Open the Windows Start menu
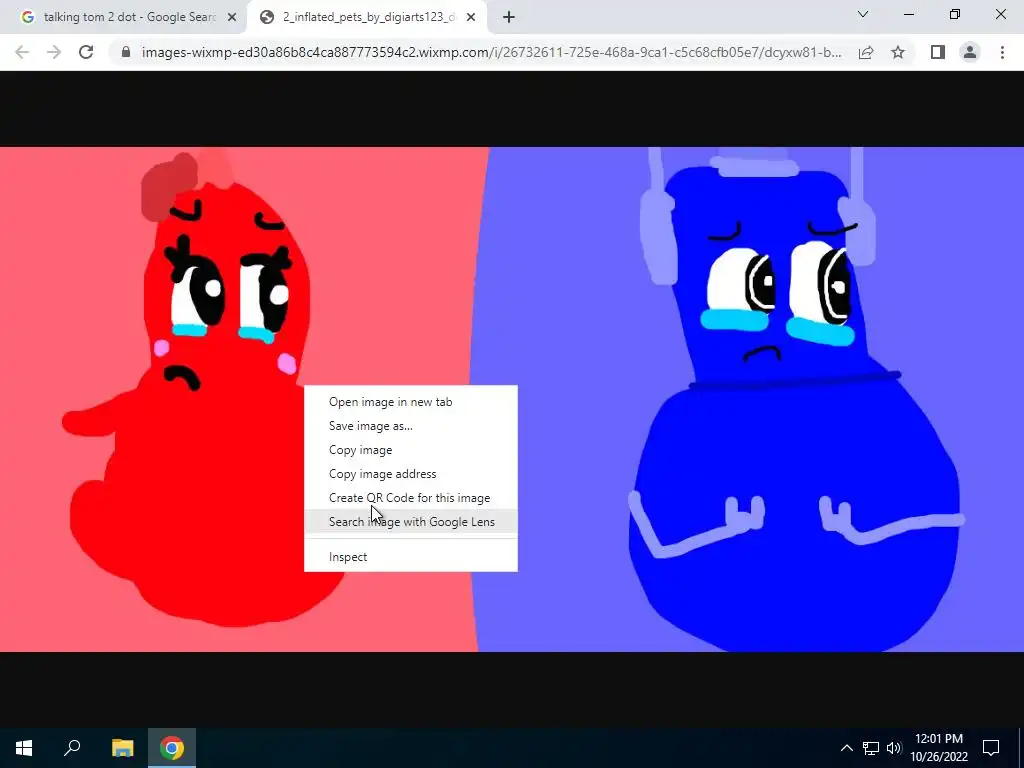Screen dimensions: 1024x768 tap(24, 748)
